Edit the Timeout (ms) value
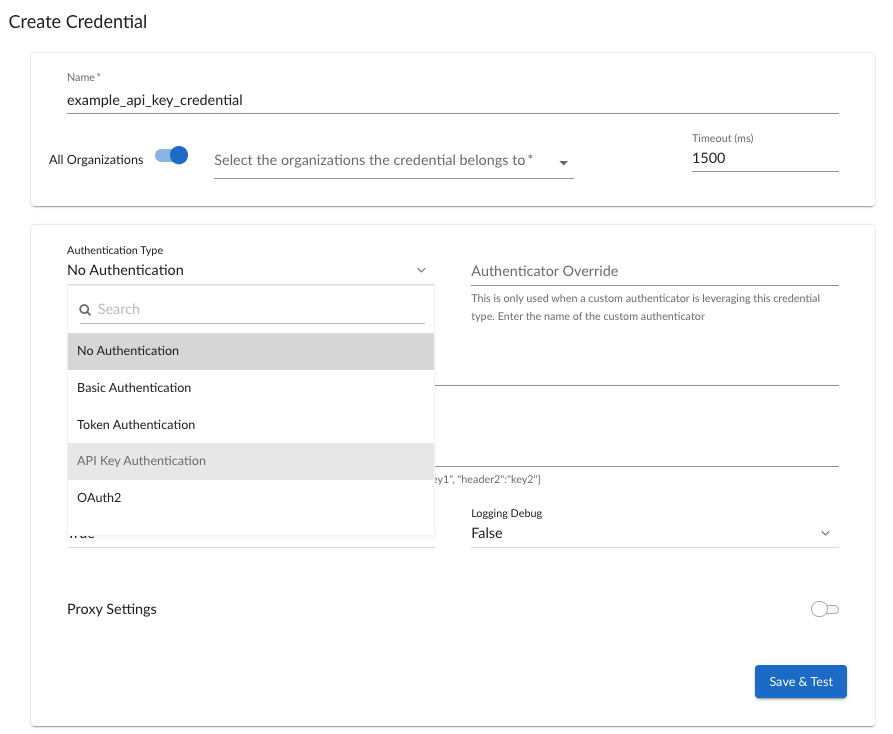 (x=764, y=158)
